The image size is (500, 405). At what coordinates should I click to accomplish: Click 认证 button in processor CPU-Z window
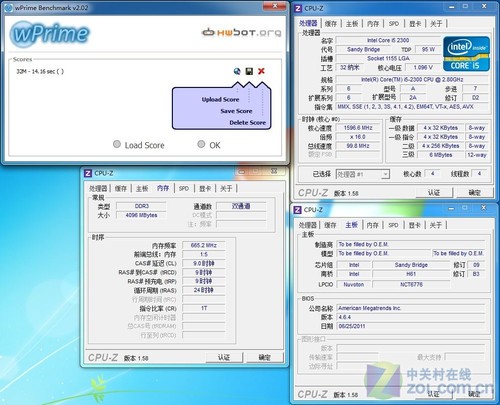434,193
